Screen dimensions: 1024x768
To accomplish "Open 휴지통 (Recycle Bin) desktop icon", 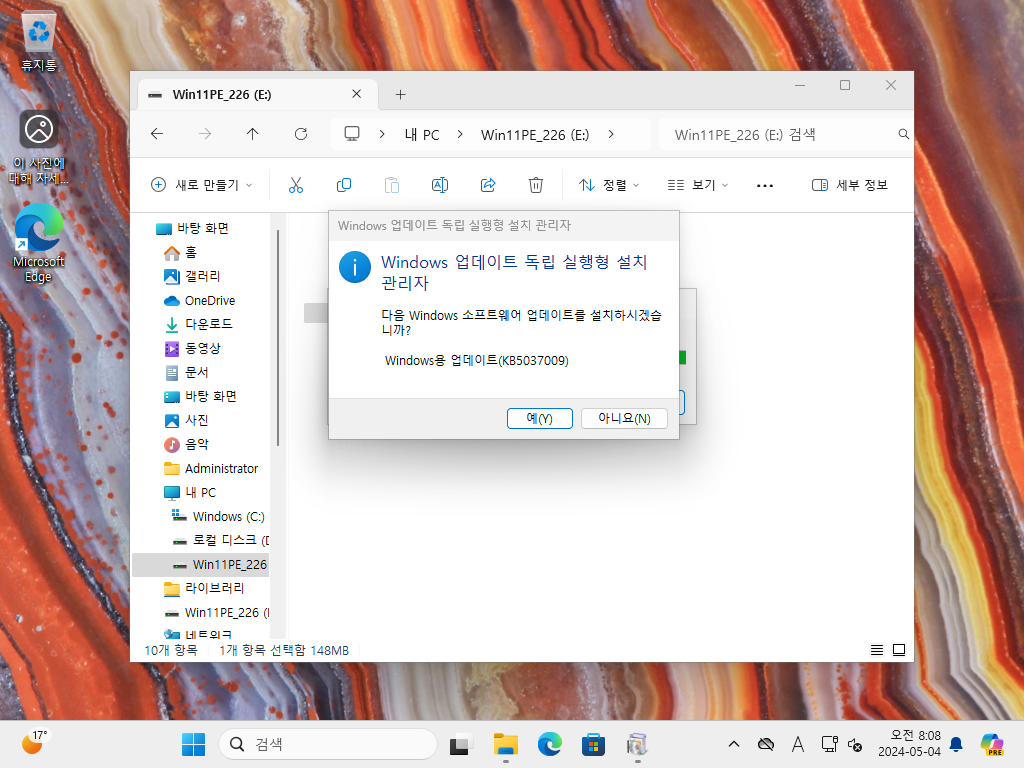I will (39, 42).
